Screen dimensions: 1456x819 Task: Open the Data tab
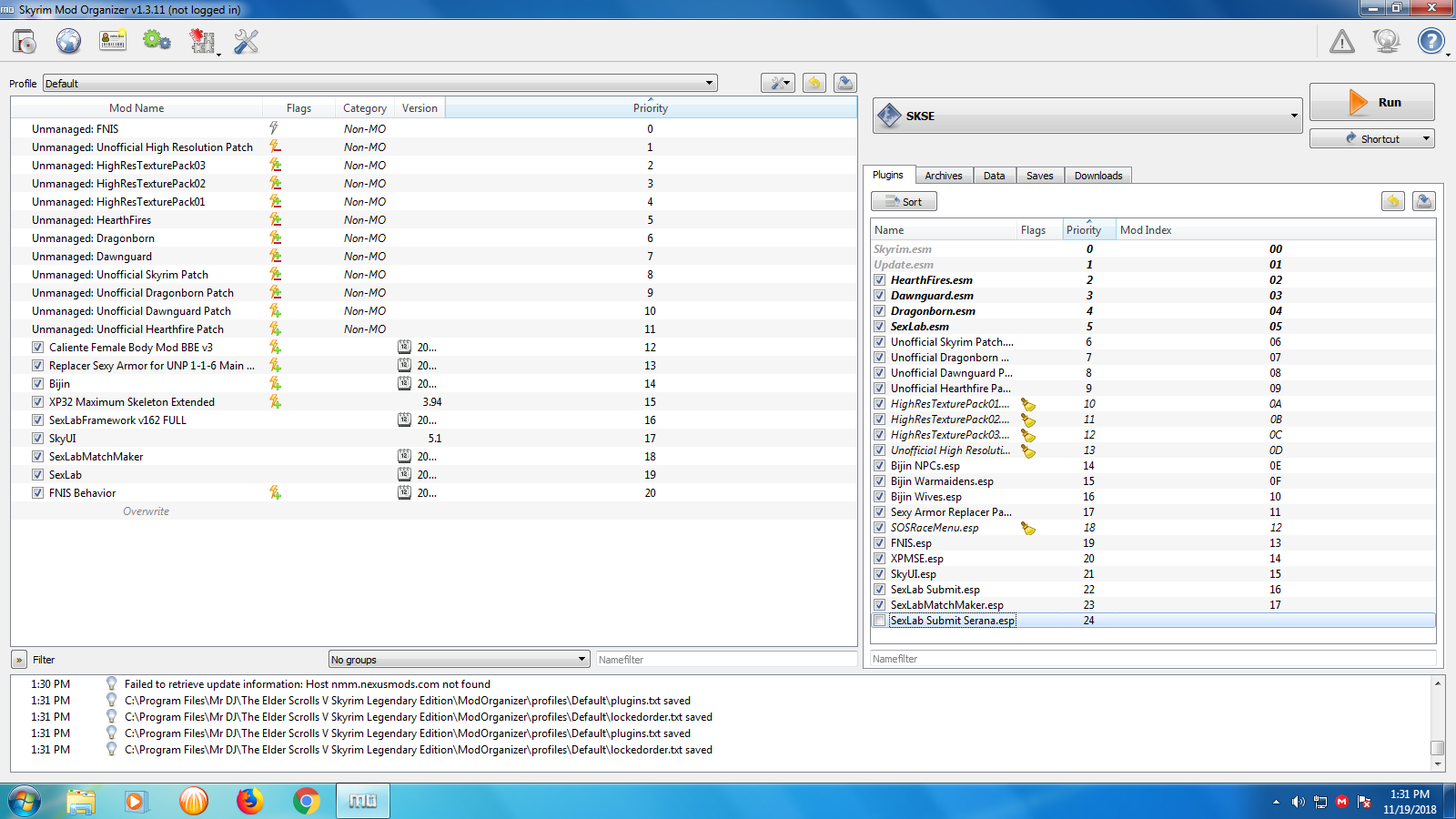click(995, 176)
